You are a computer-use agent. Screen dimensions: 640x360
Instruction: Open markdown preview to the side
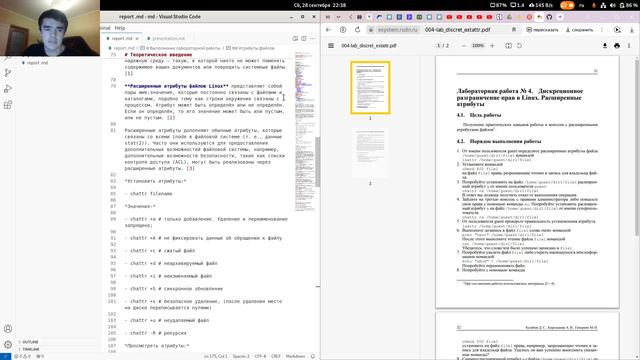(x=295, y=38)
